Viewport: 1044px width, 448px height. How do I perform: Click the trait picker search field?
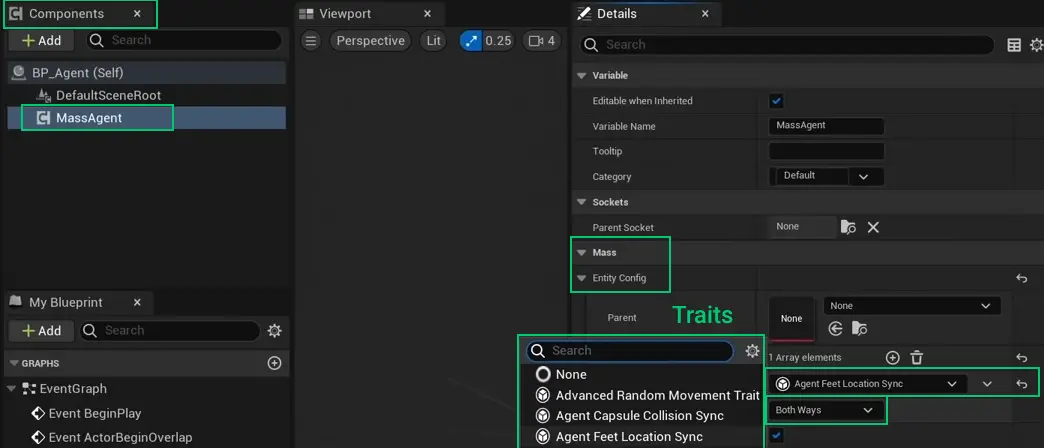coord(630,351)
